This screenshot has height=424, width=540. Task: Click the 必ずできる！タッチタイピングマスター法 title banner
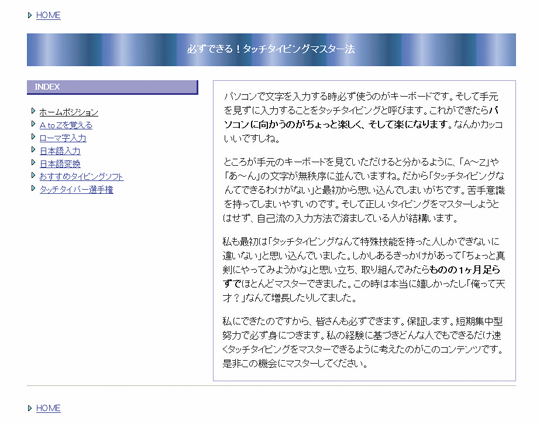pos(271,49)
